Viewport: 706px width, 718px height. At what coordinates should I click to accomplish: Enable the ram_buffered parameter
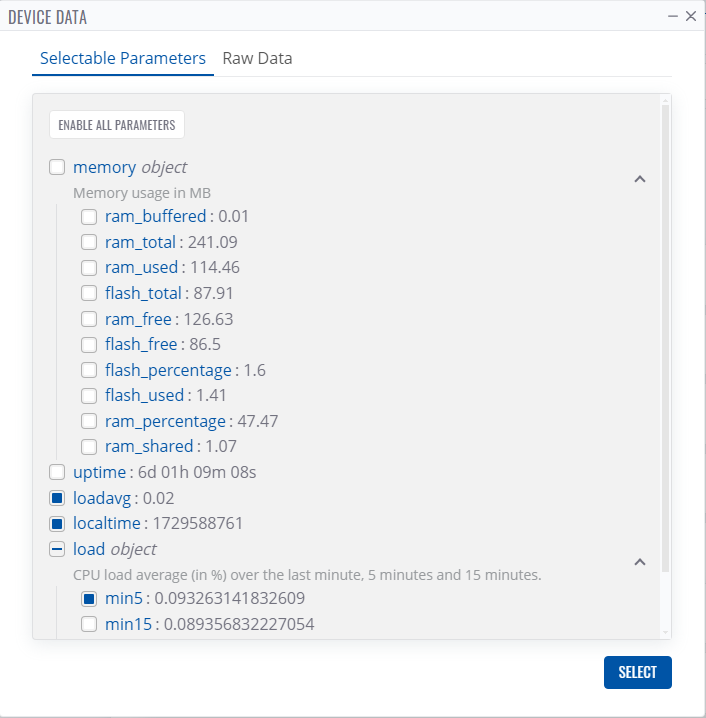pyautogui.click(x=89, y=216)
